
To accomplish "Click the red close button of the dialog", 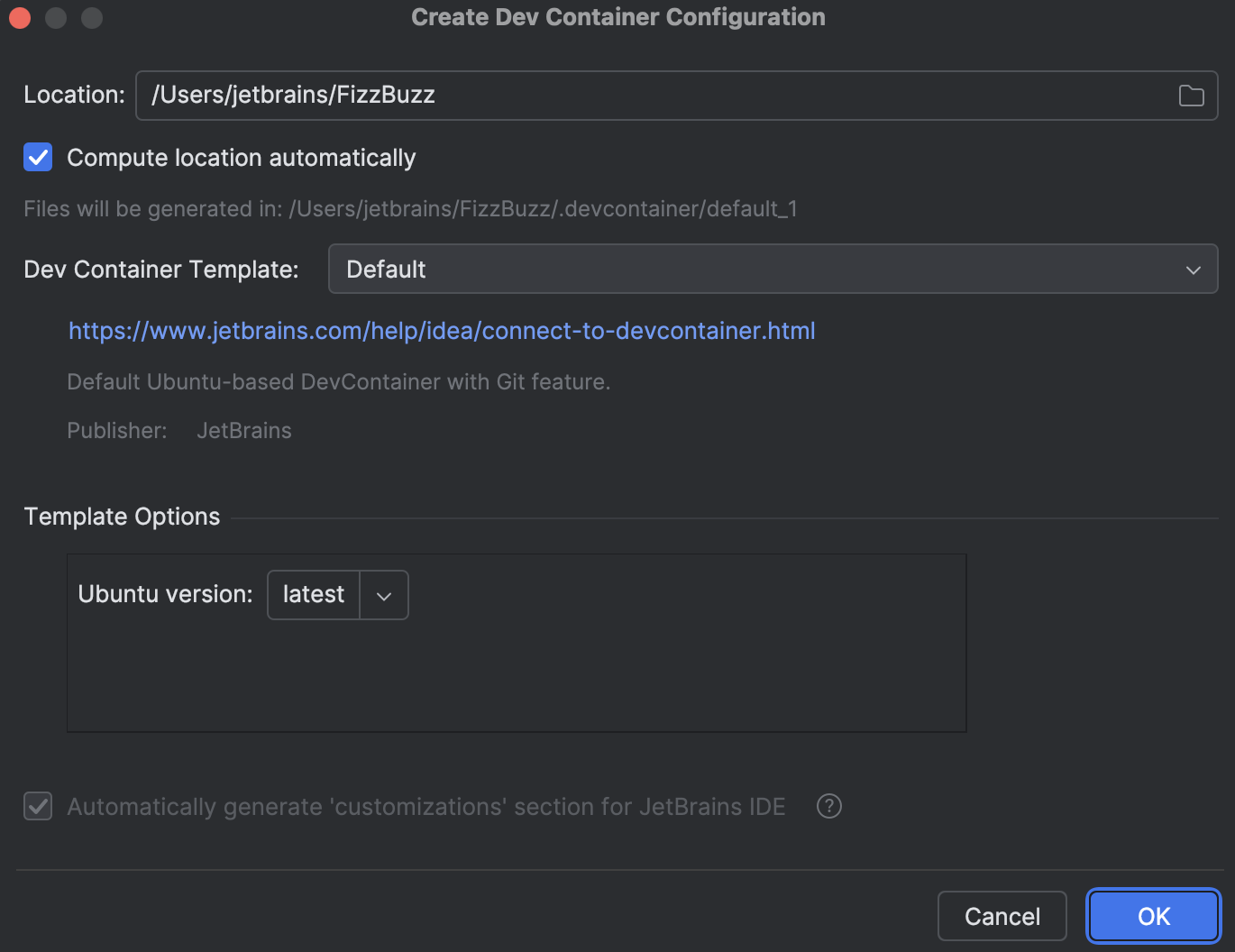I will point(19,17).
